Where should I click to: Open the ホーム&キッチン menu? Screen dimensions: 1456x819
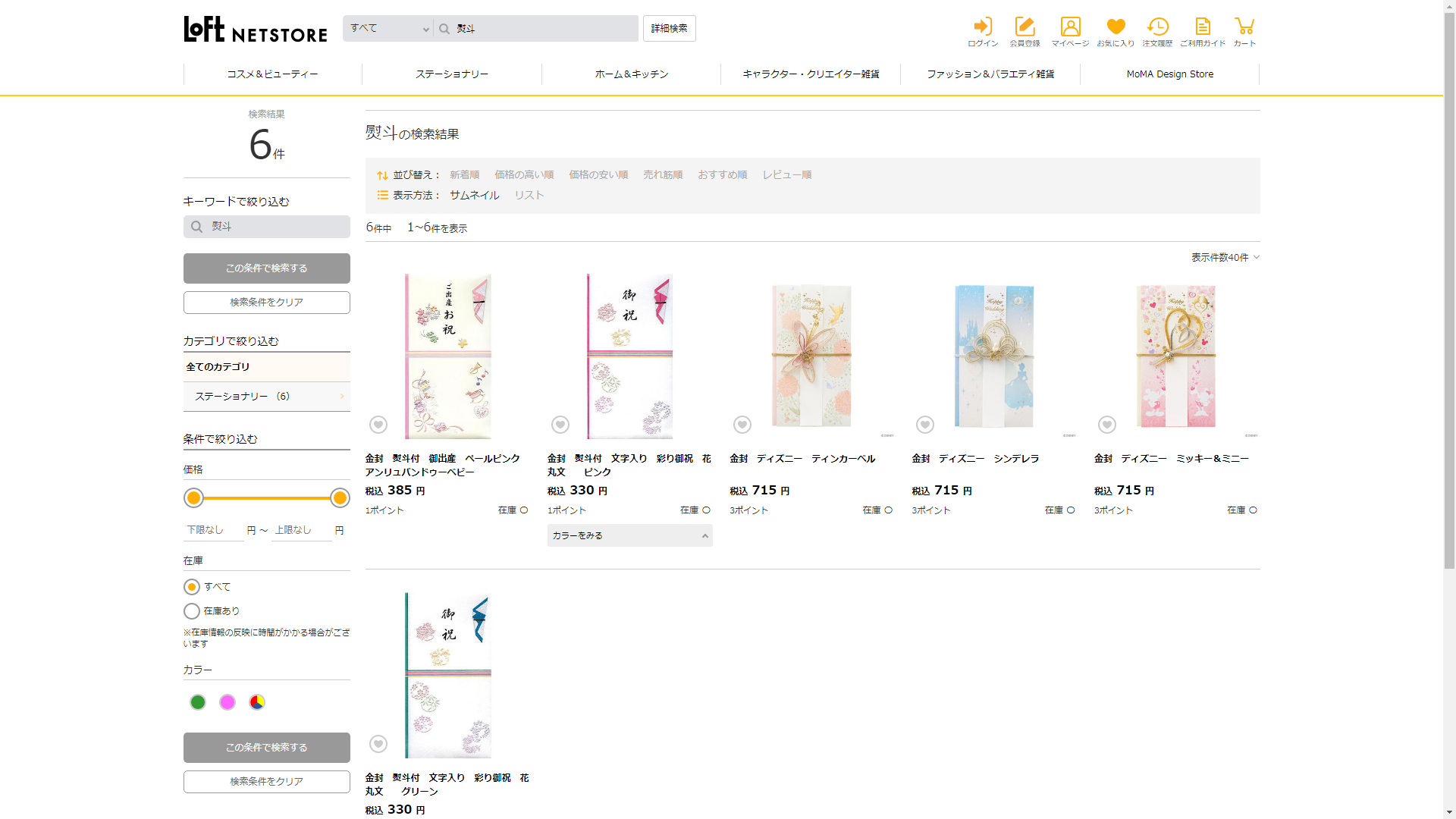coord(632,74)
